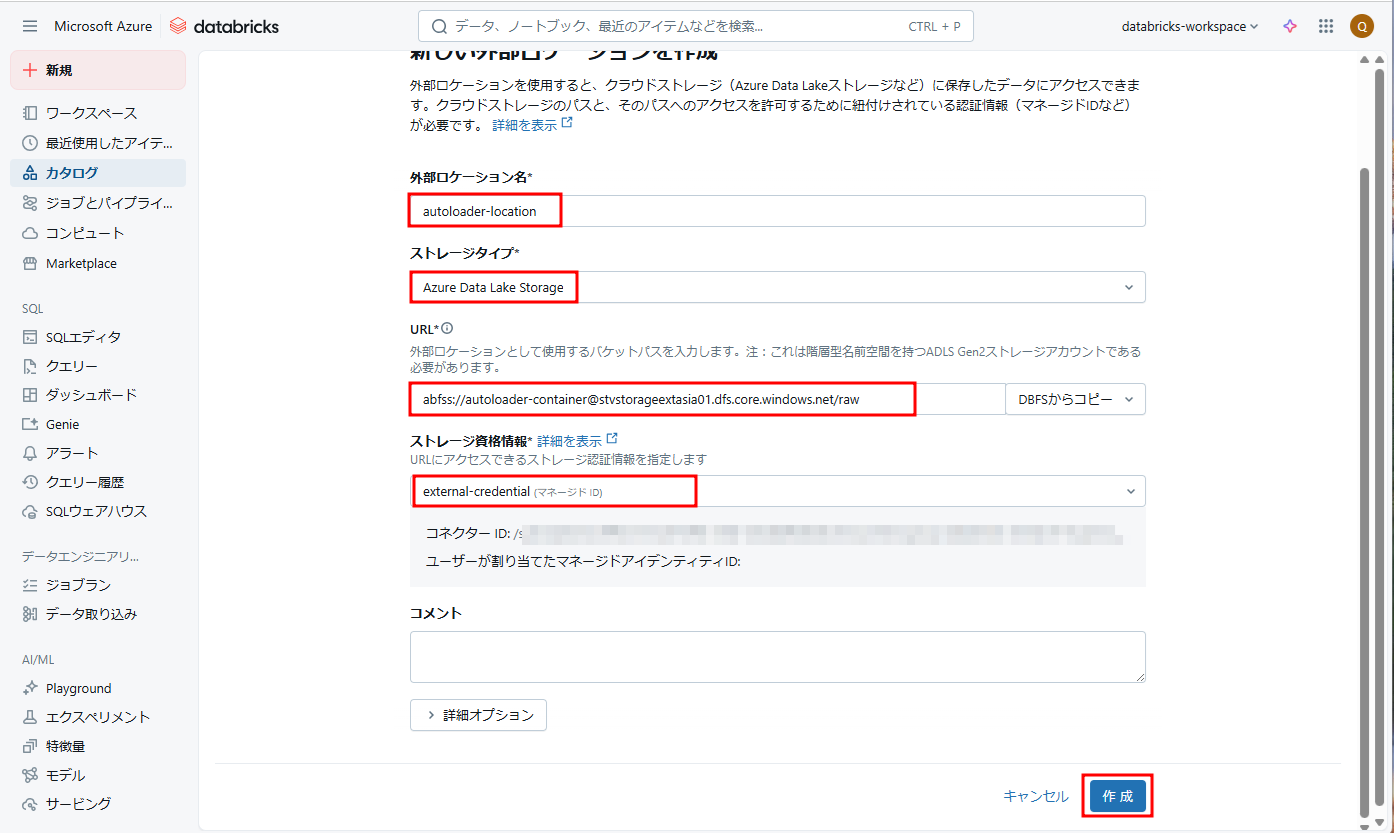Click the Marketplace store icon

[30, 264]
